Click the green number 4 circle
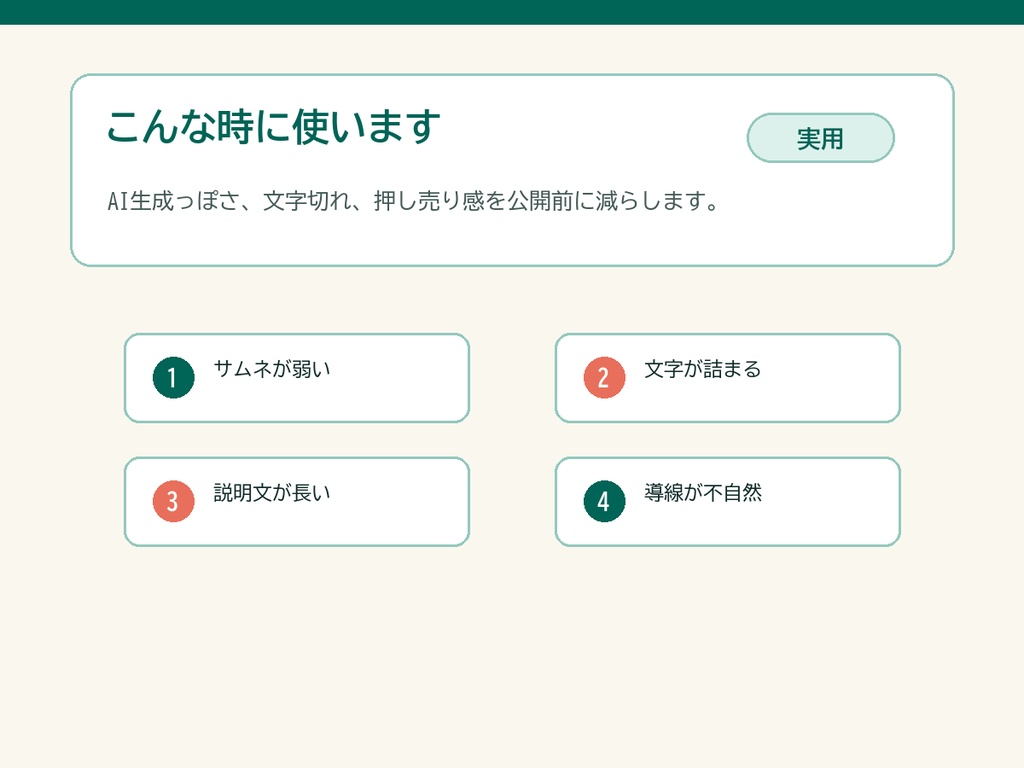Viewport: 1024px width, 768px height. [604, 501]
